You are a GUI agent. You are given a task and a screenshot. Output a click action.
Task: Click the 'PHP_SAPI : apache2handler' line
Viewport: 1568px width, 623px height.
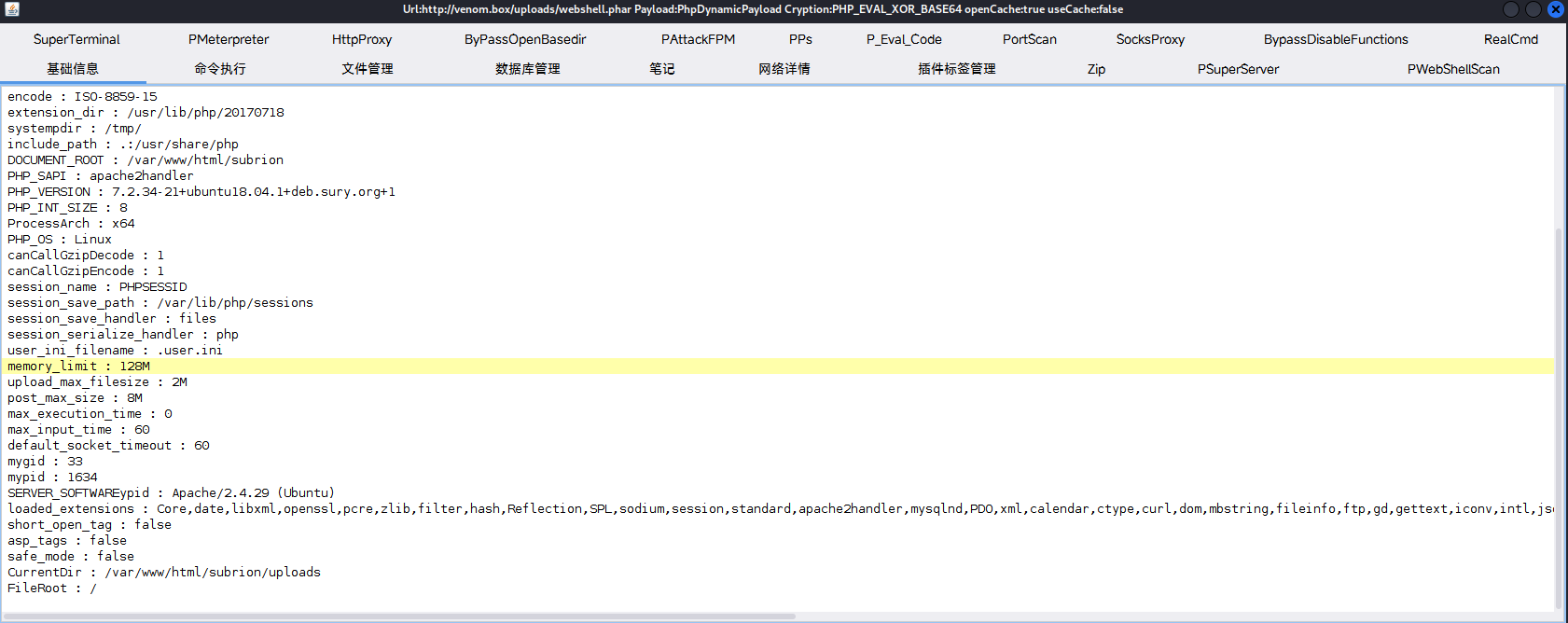[x=101, y=176]
